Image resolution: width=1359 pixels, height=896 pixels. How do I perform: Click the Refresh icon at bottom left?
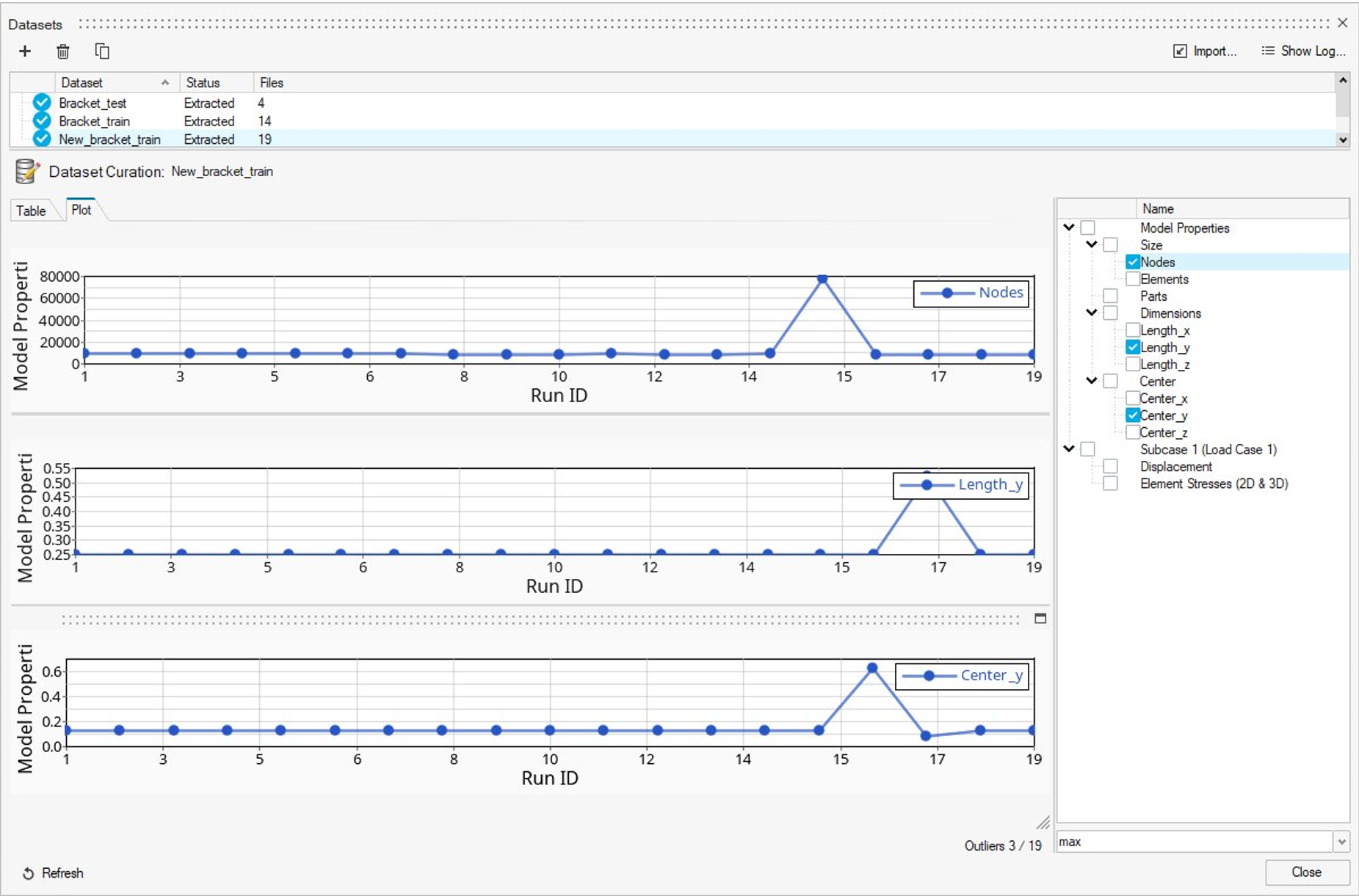28,873
